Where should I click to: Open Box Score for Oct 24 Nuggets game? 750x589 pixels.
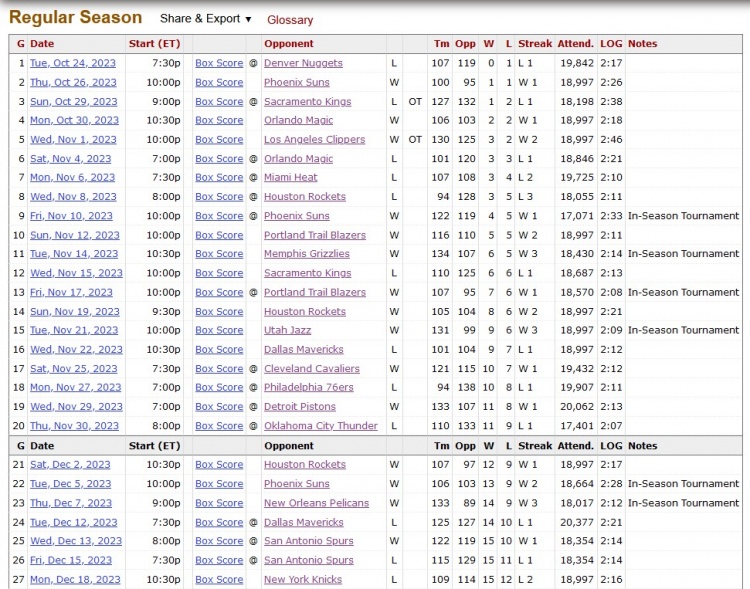pos(219,63)
